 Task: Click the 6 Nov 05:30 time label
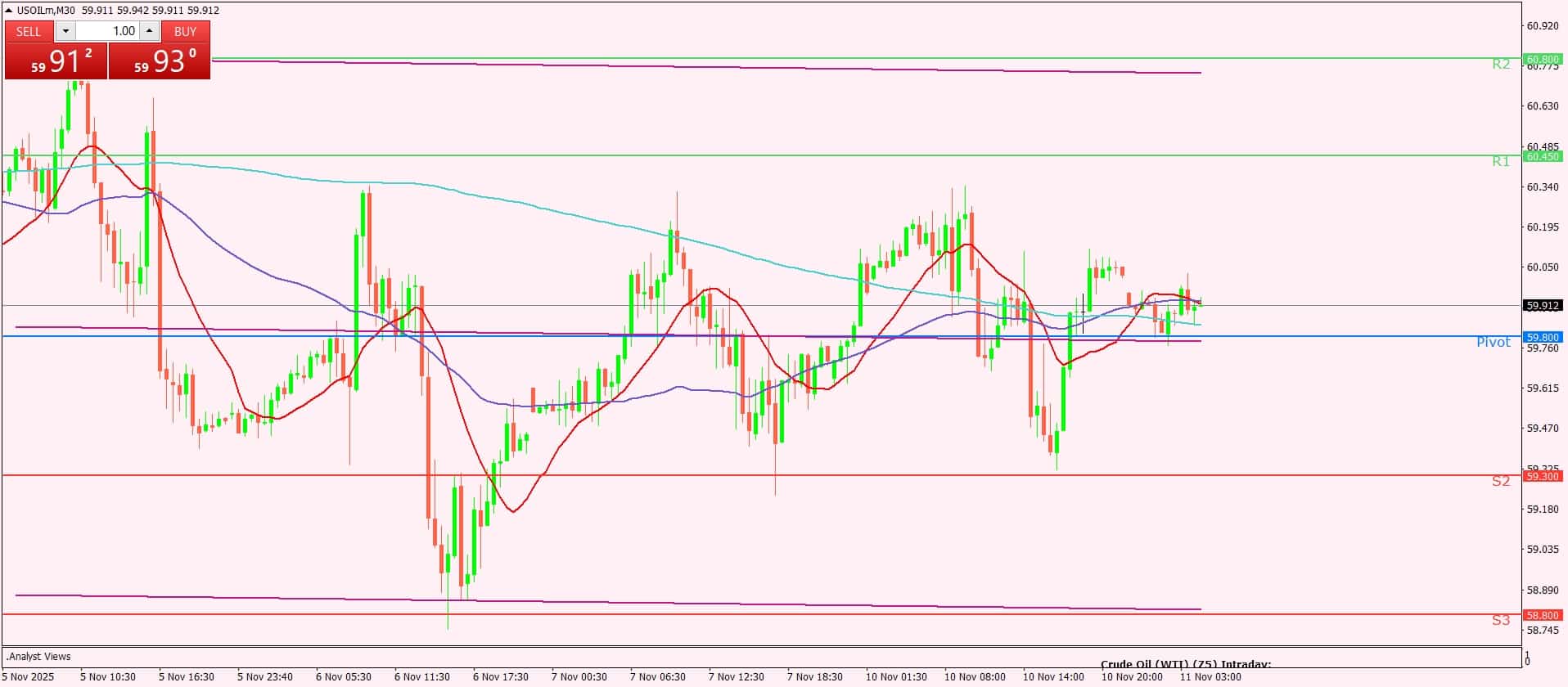coord(344,677)
